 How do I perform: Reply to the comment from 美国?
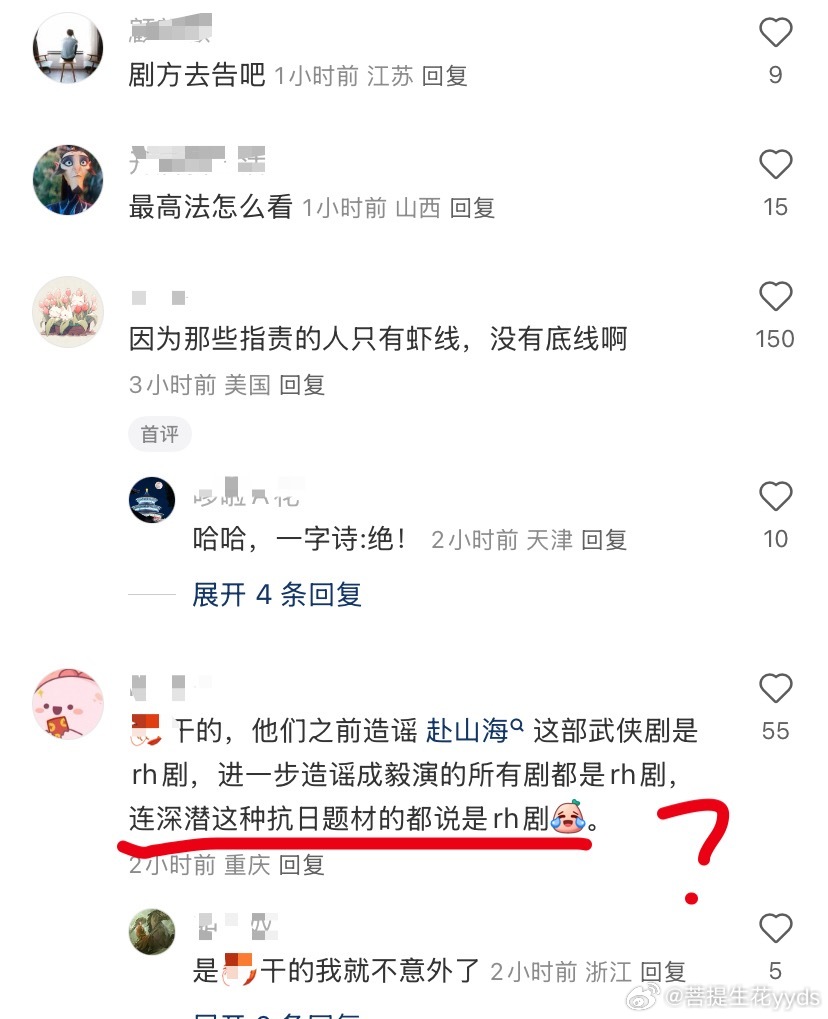tap(302, 385)
